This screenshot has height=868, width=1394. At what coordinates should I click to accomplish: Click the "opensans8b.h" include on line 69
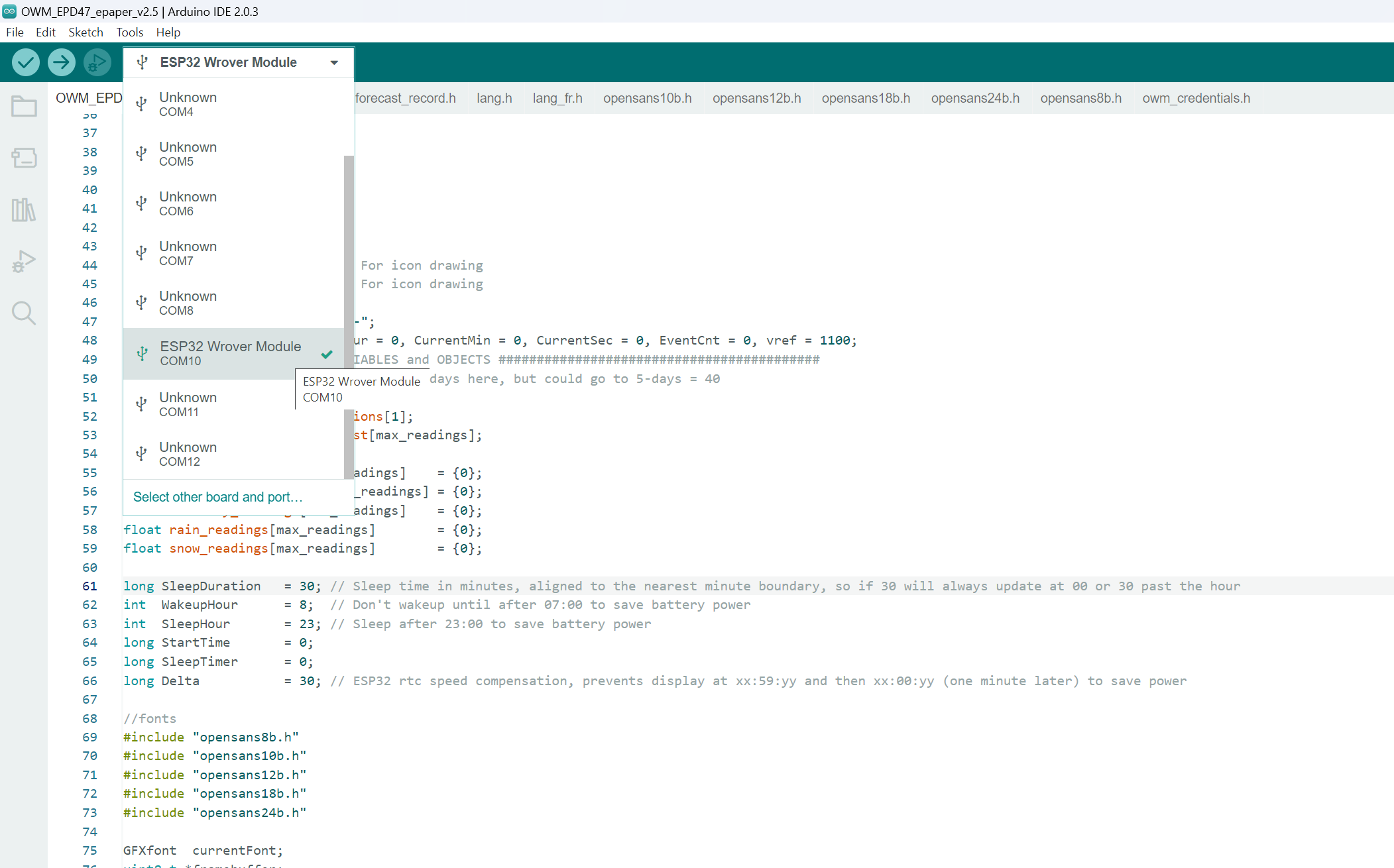(x=246, y=737)
